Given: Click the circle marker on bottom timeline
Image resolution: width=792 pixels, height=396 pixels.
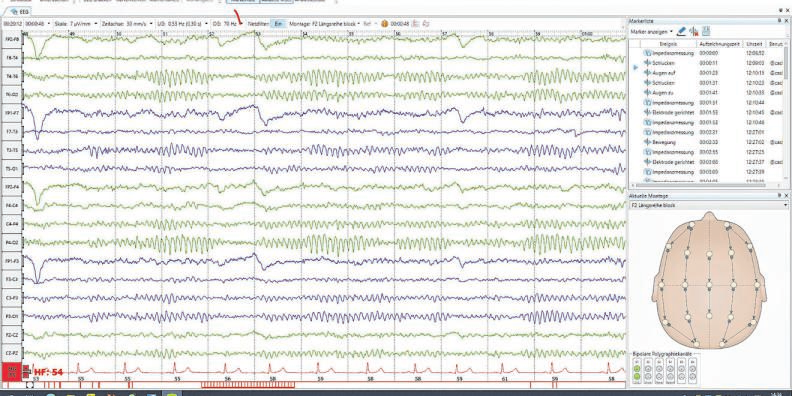Looking at the screenshot, I should (x=30, y=385).
